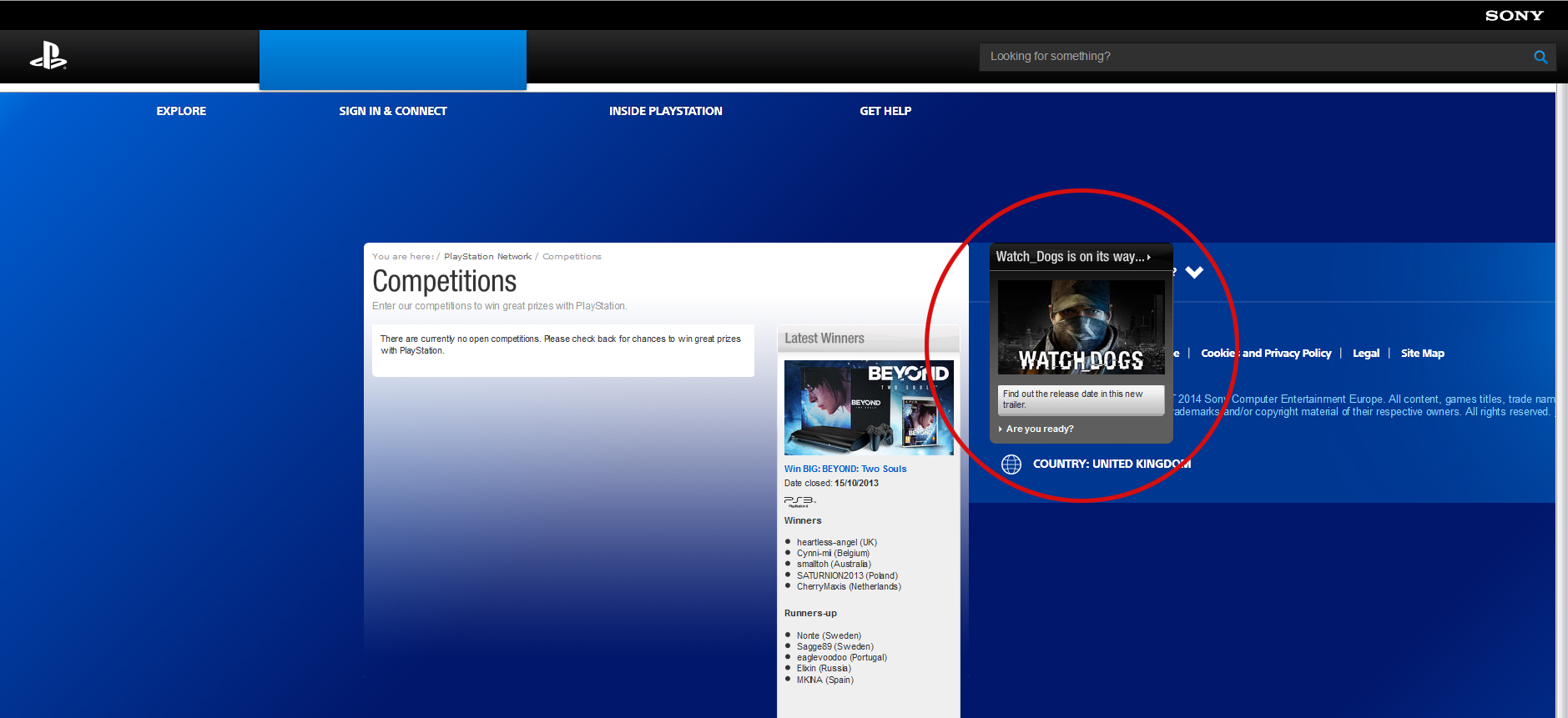Viewport: 1568px width, 718px height.
Task: Click the PlayStation logo icon
Action: (x=48, y=57)
